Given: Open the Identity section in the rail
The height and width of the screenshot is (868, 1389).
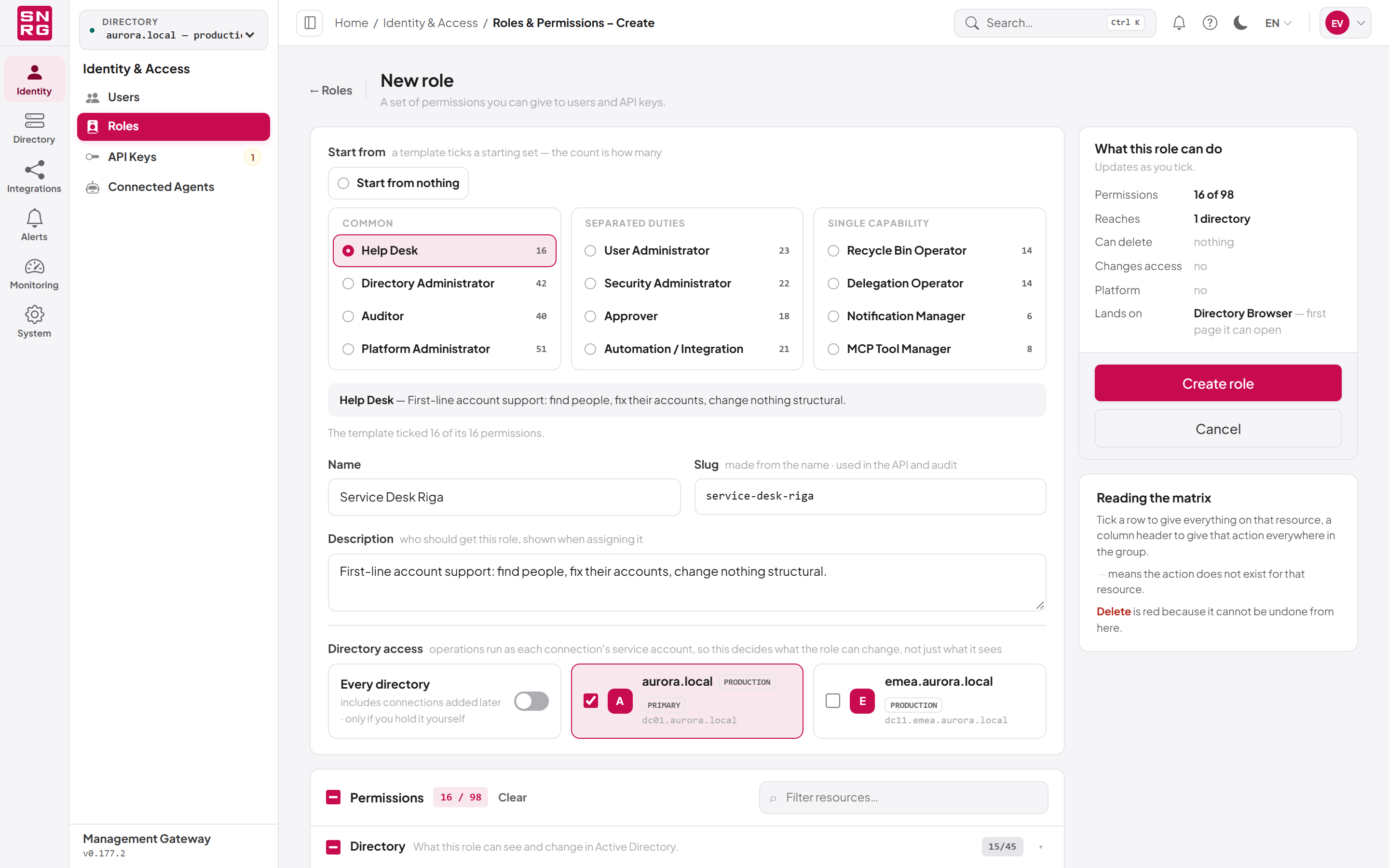Looking at the screenshot, I should pyautogui.click(x=34, y=79).
